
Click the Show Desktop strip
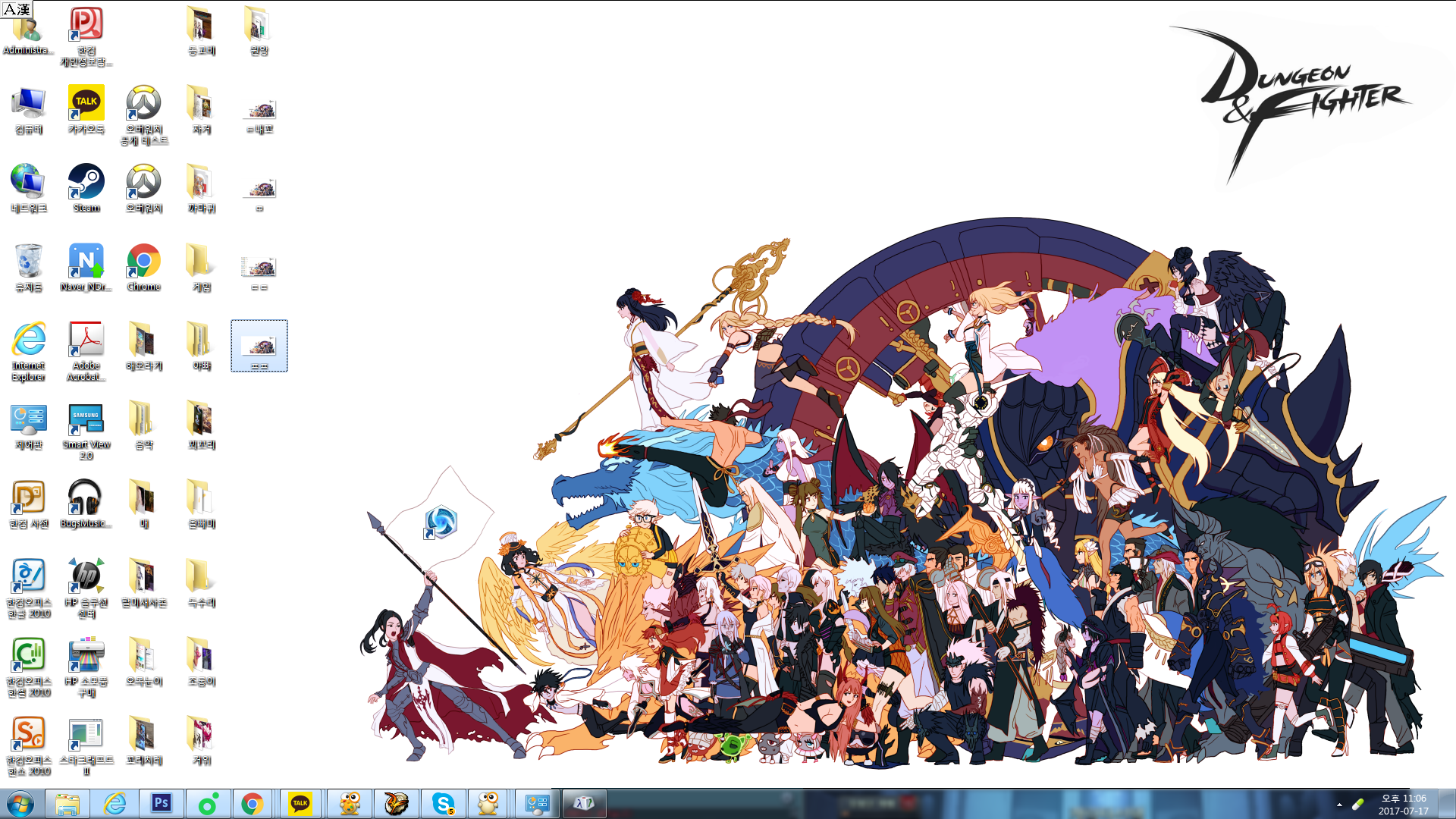pyautogui.click(x=1447, y=804)
